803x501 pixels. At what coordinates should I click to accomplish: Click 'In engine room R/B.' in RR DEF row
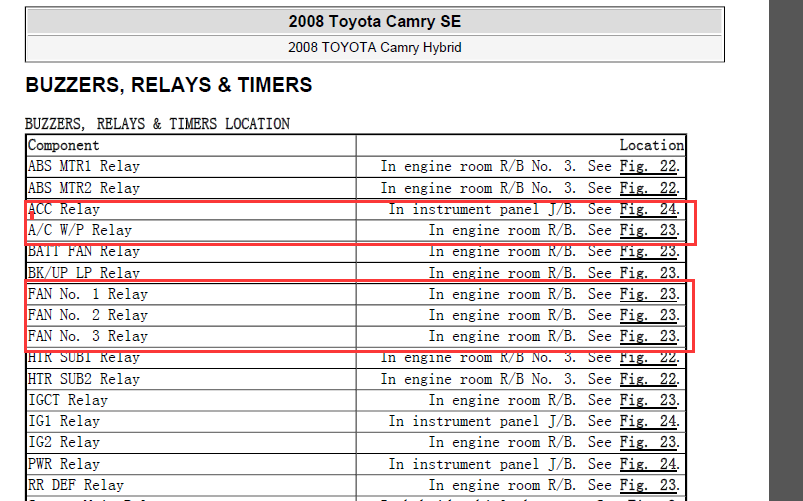coord(502,486)
